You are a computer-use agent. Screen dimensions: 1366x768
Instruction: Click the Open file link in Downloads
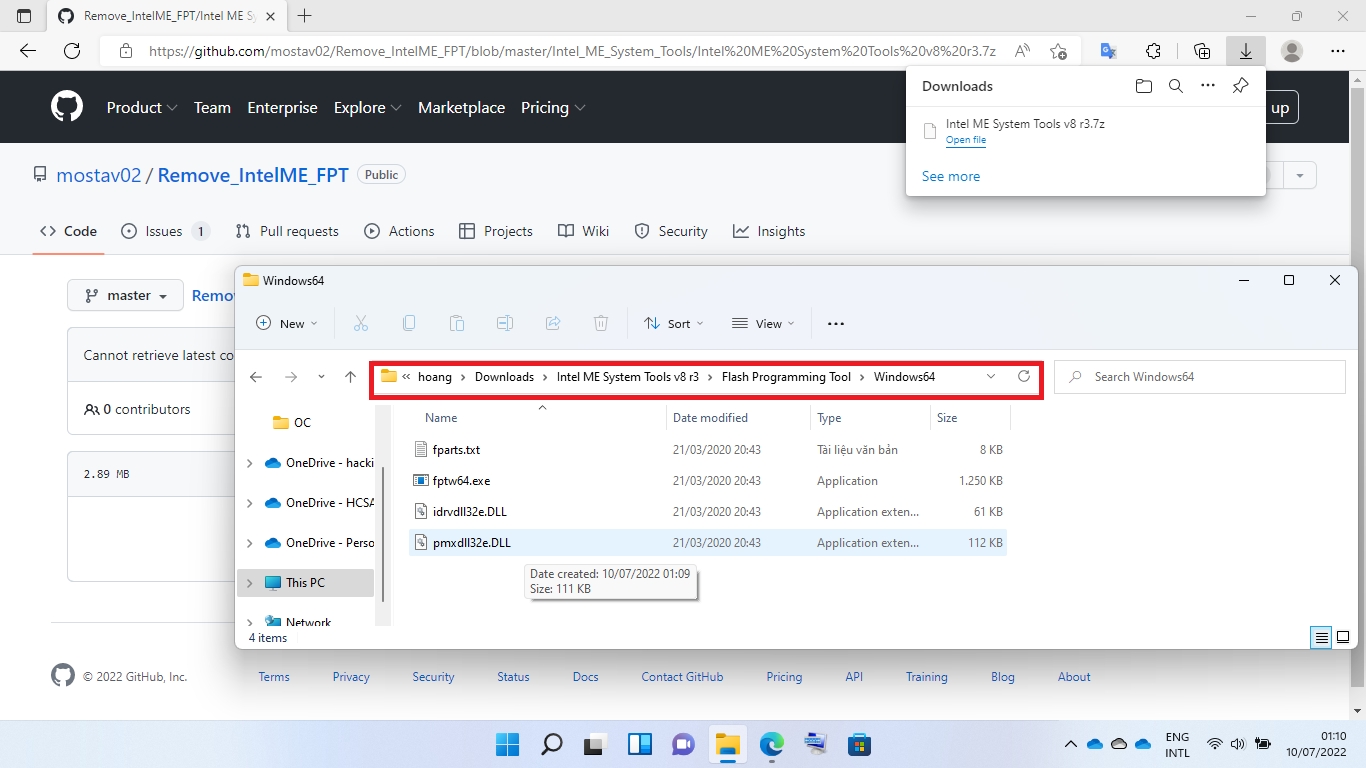pyautogui.click(x=966, y=141)
